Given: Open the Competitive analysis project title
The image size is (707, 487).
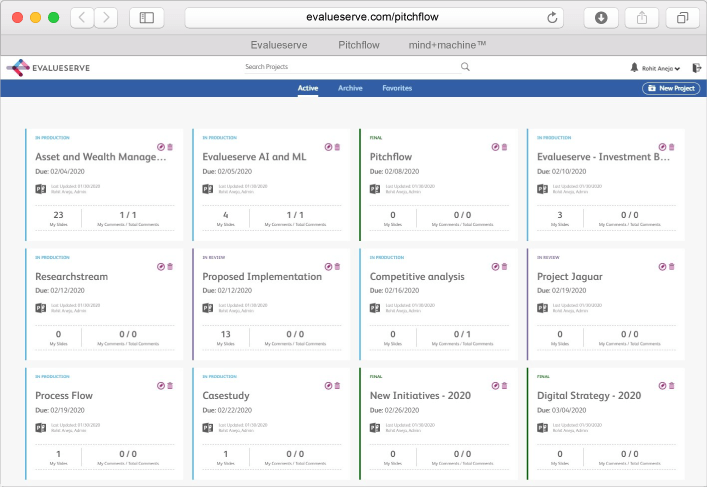Looking at the screenshot, I should 417,276.
